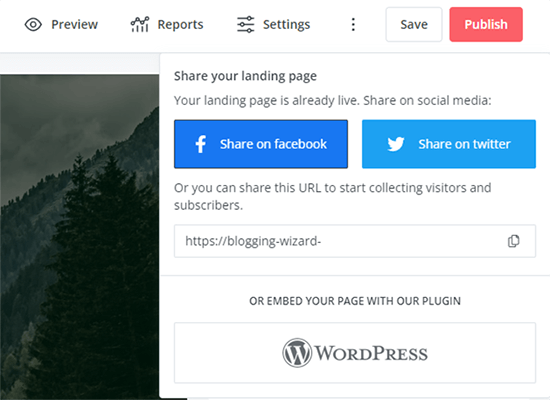Click the red Publish button
Viewport: 550px width, 400px height.
[x=486, y=25]
